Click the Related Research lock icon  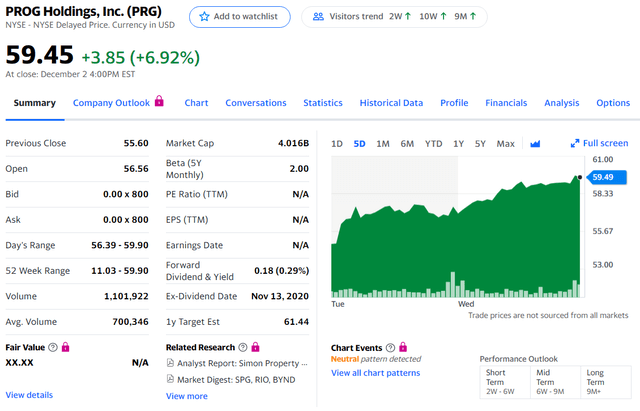256,347
